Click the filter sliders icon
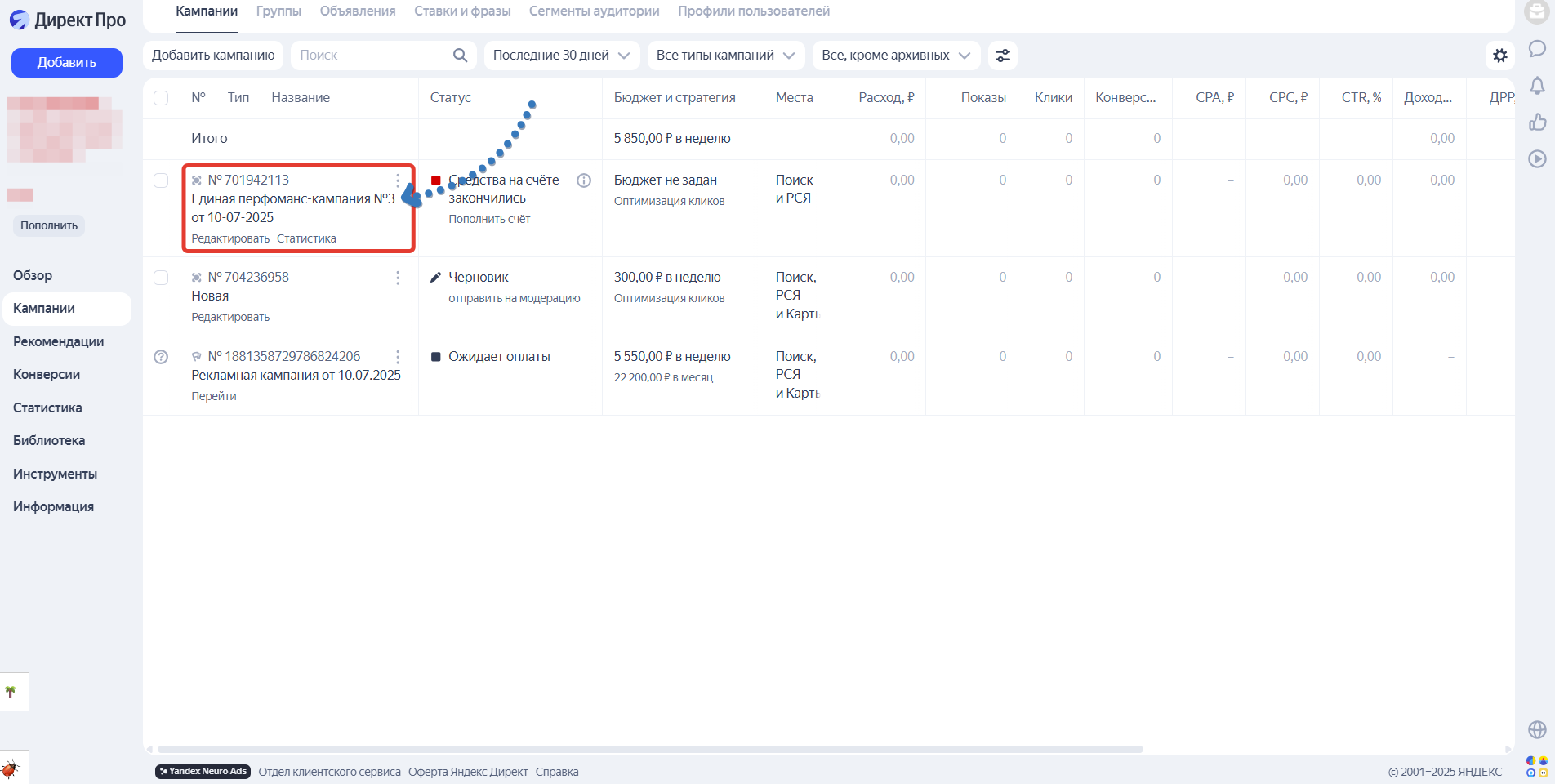 tap(1002, 56)
